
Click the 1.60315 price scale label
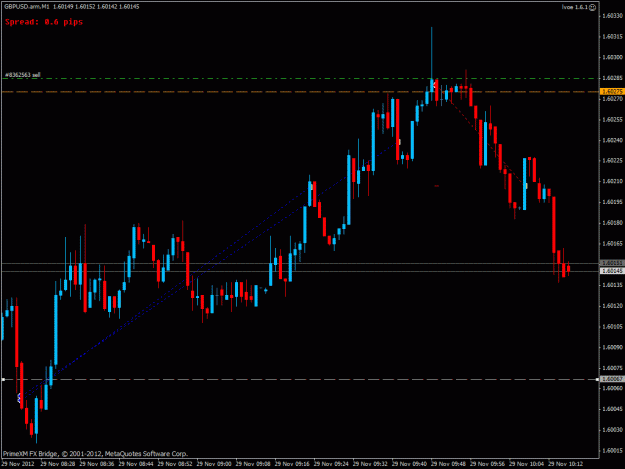tap(613, 37)
